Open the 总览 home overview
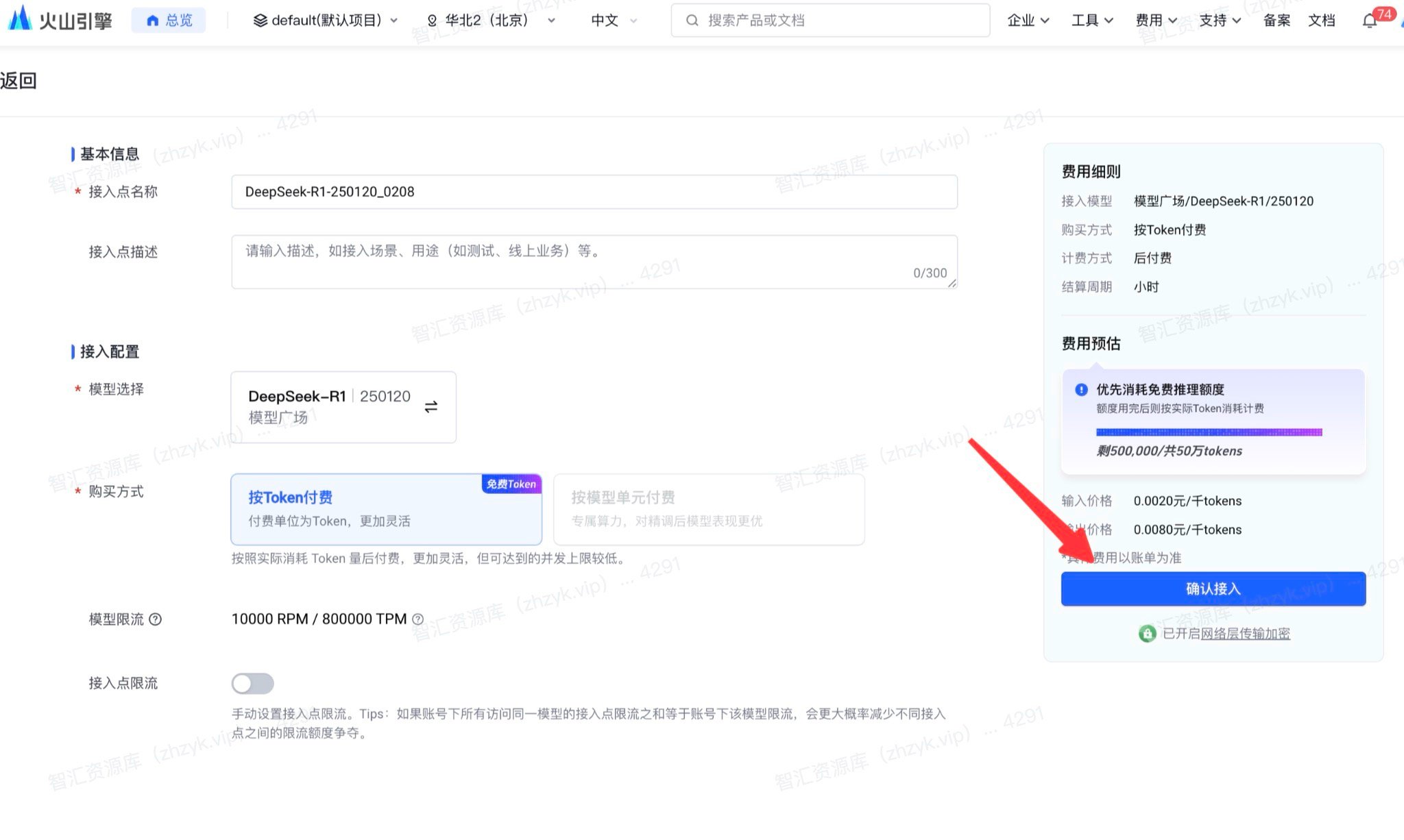This screenshot has height=840, width=1404. (169, 21)
